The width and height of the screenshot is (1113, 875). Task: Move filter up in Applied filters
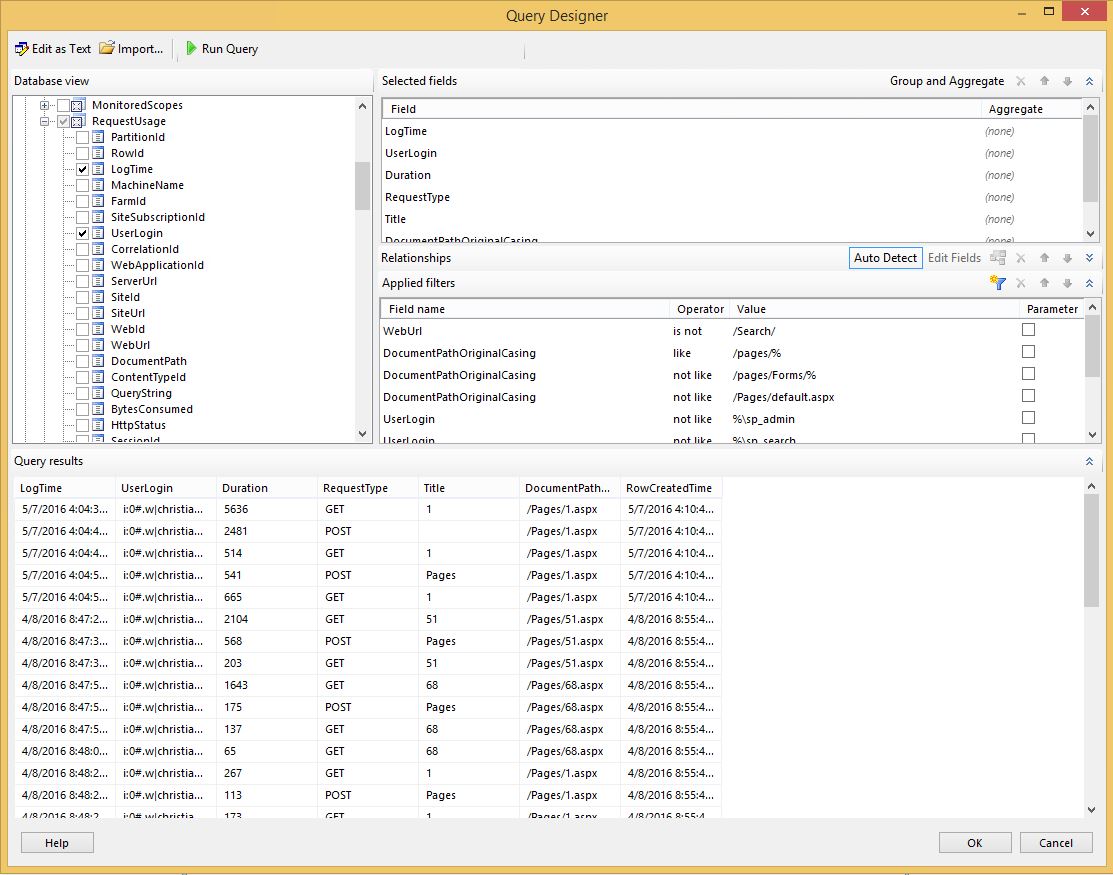coord(1044,282)
